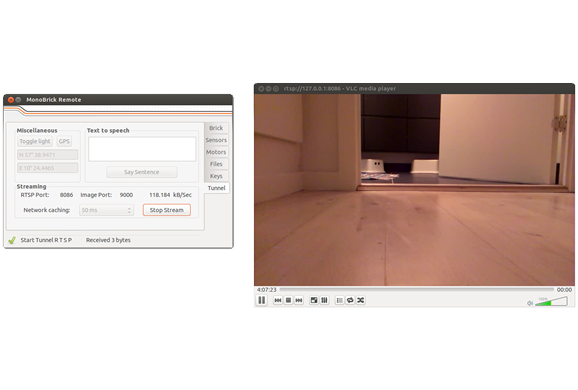Screen dimensions: 578x390
Task: Click the Toggle light button
Action: (35, 141)
